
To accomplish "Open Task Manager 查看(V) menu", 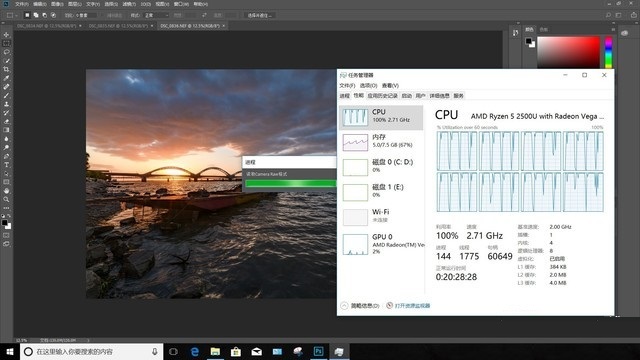I will (x=390, y=85).
